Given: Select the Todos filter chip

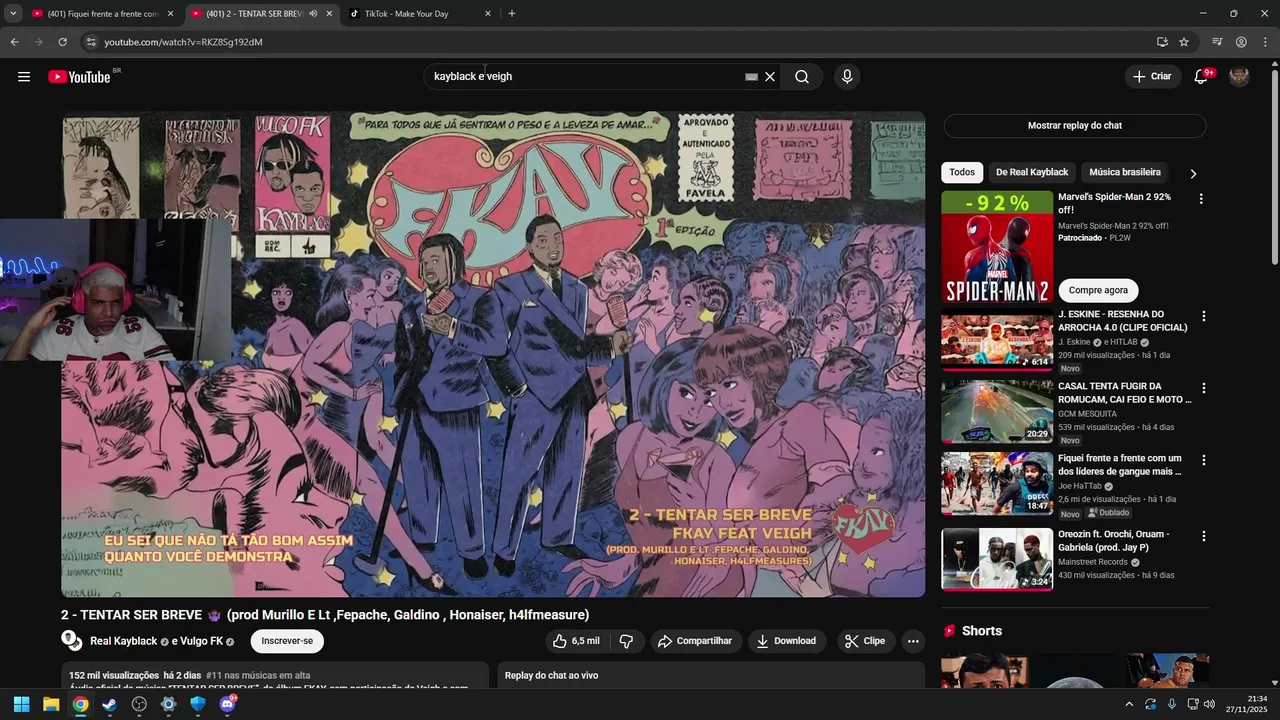Looking at the screenshot, I should tap(962, 173).
